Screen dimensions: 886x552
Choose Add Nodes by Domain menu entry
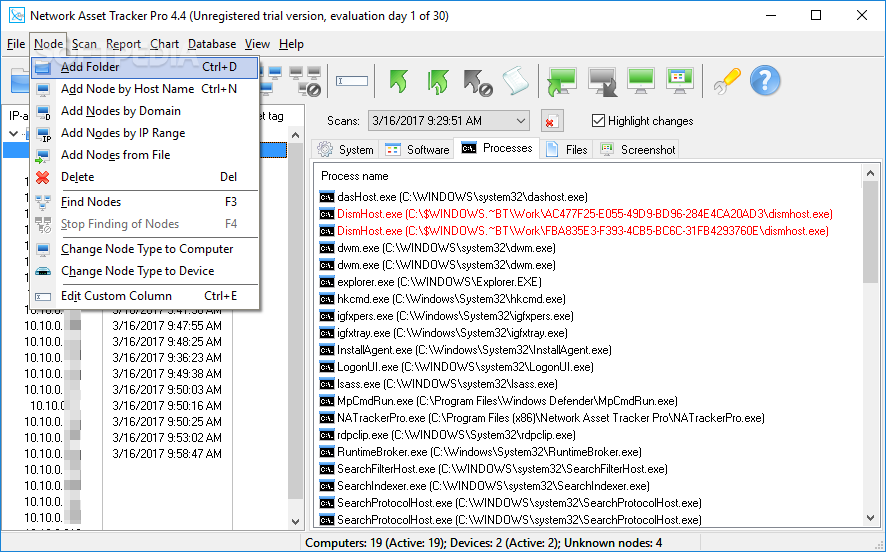(145, 111)
